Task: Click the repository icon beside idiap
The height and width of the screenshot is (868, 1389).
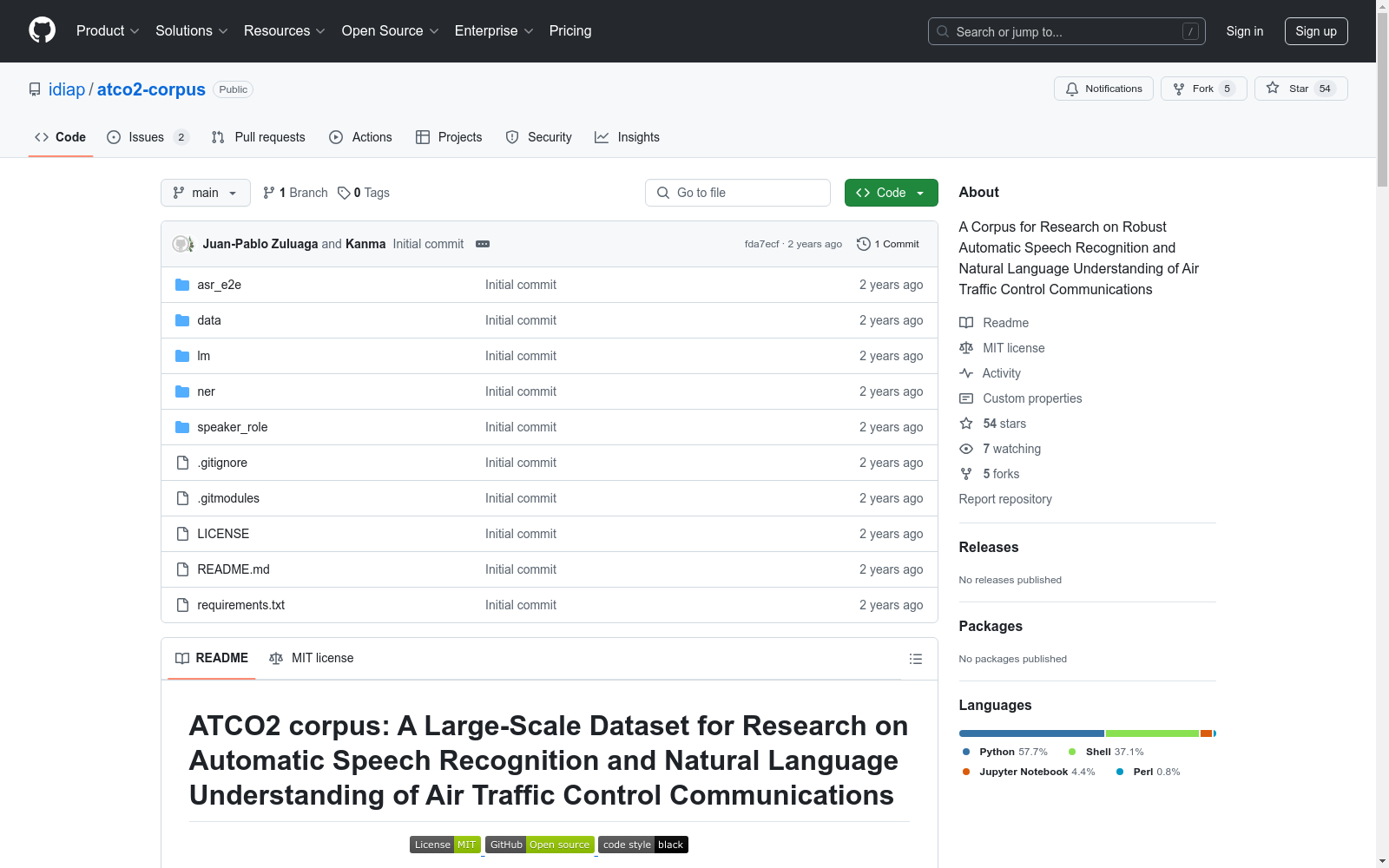Action: pos(35,89)
